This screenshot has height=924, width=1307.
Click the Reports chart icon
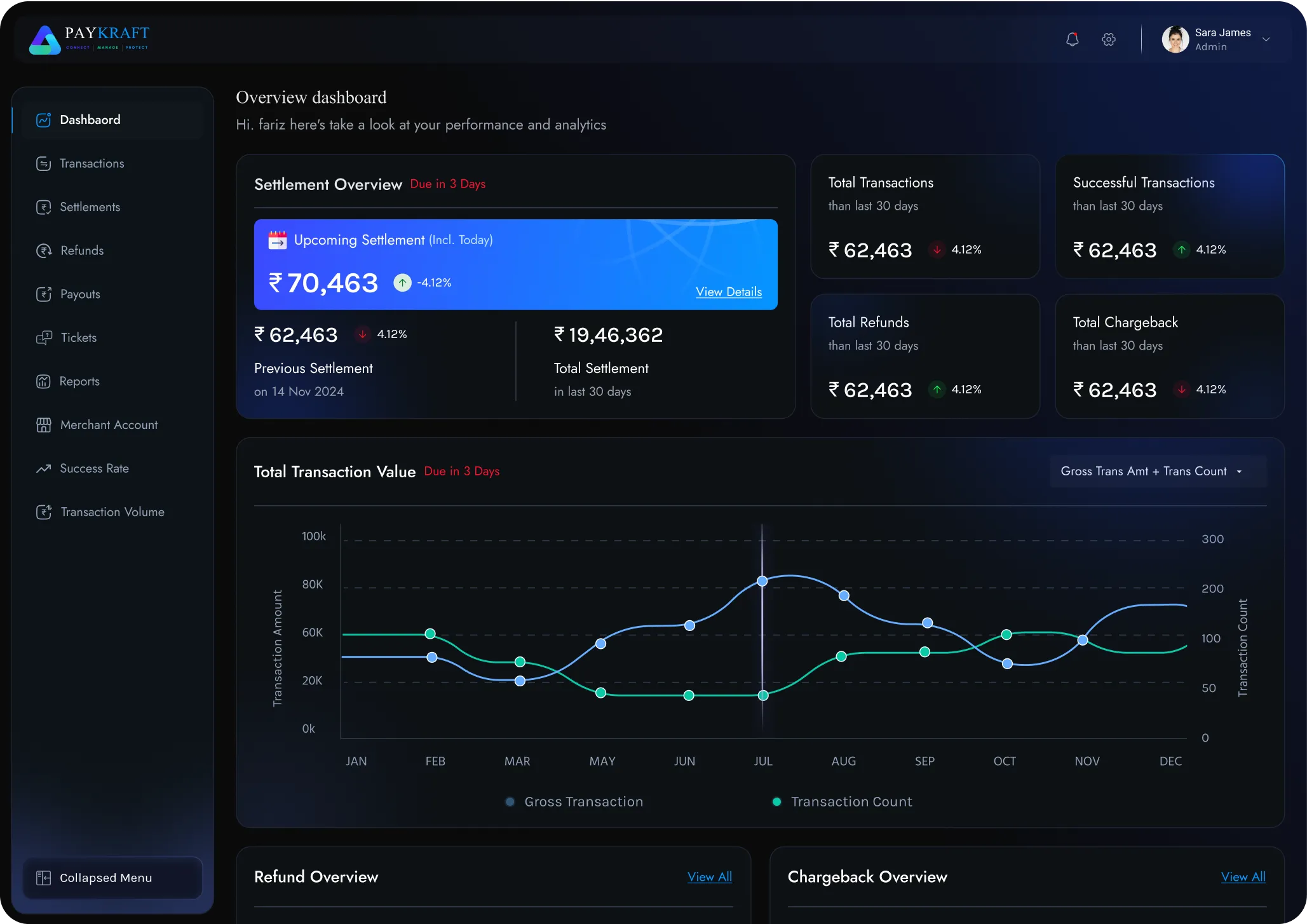pyautogui.click(x=43, y=381)
